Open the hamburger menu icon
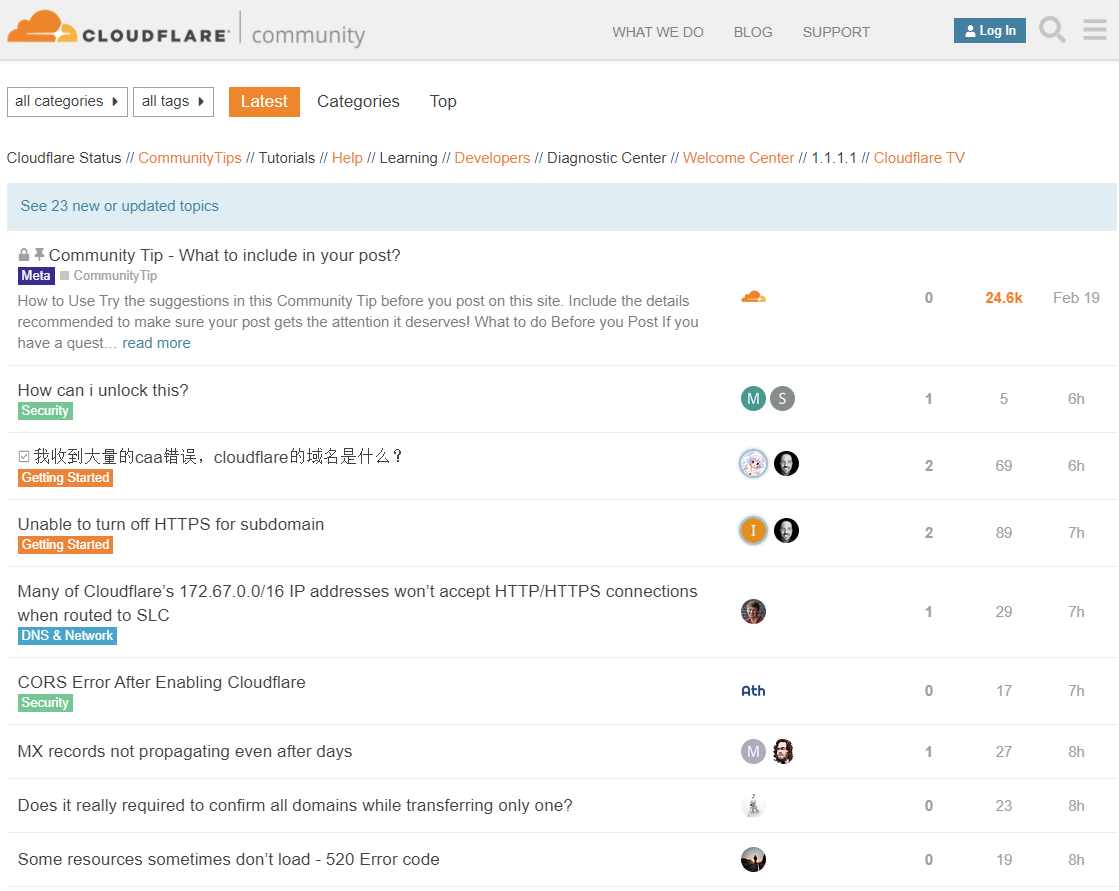The width and height of the screenshot is (1119, 891). click(x=1094, y=30)
